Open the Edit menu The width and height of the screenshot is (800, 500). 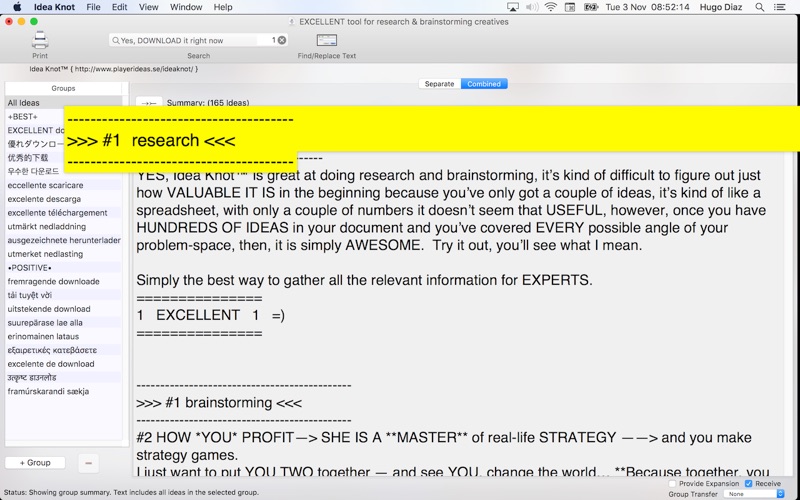(x=119, y=7)
